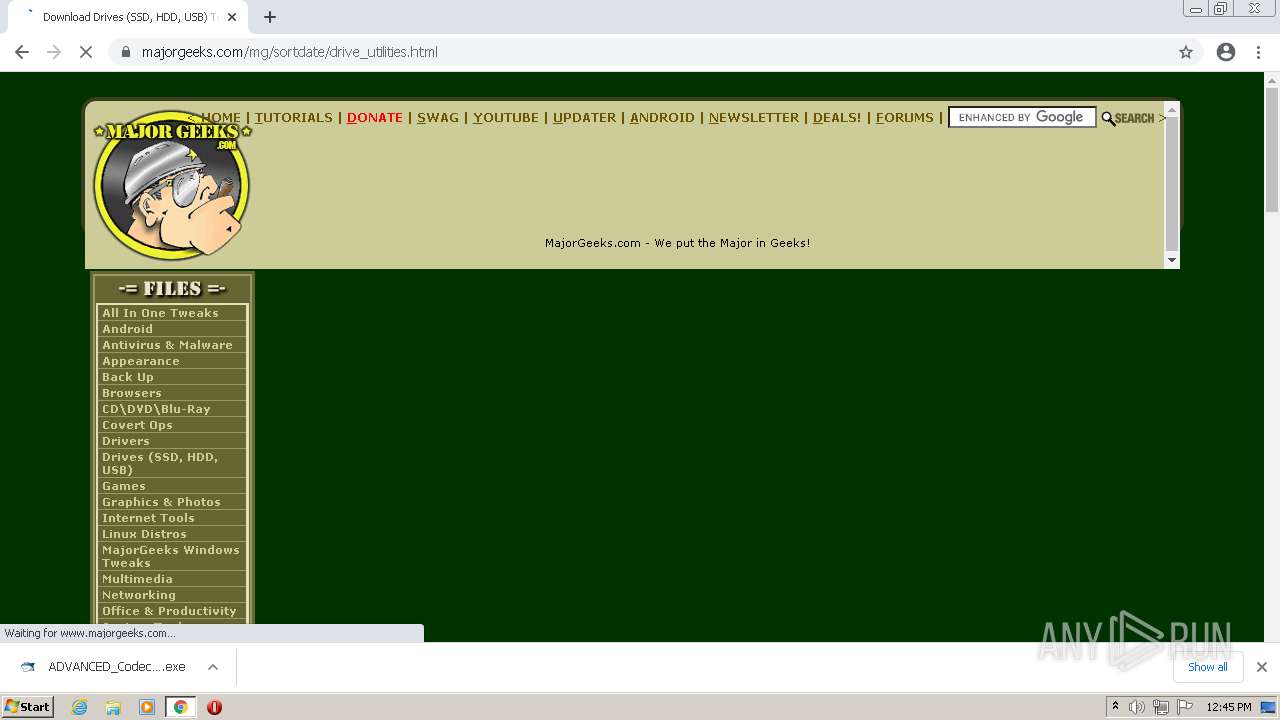
Task: Click the page vertical scrollbar thumb
Action: (x=1272, y=150)
